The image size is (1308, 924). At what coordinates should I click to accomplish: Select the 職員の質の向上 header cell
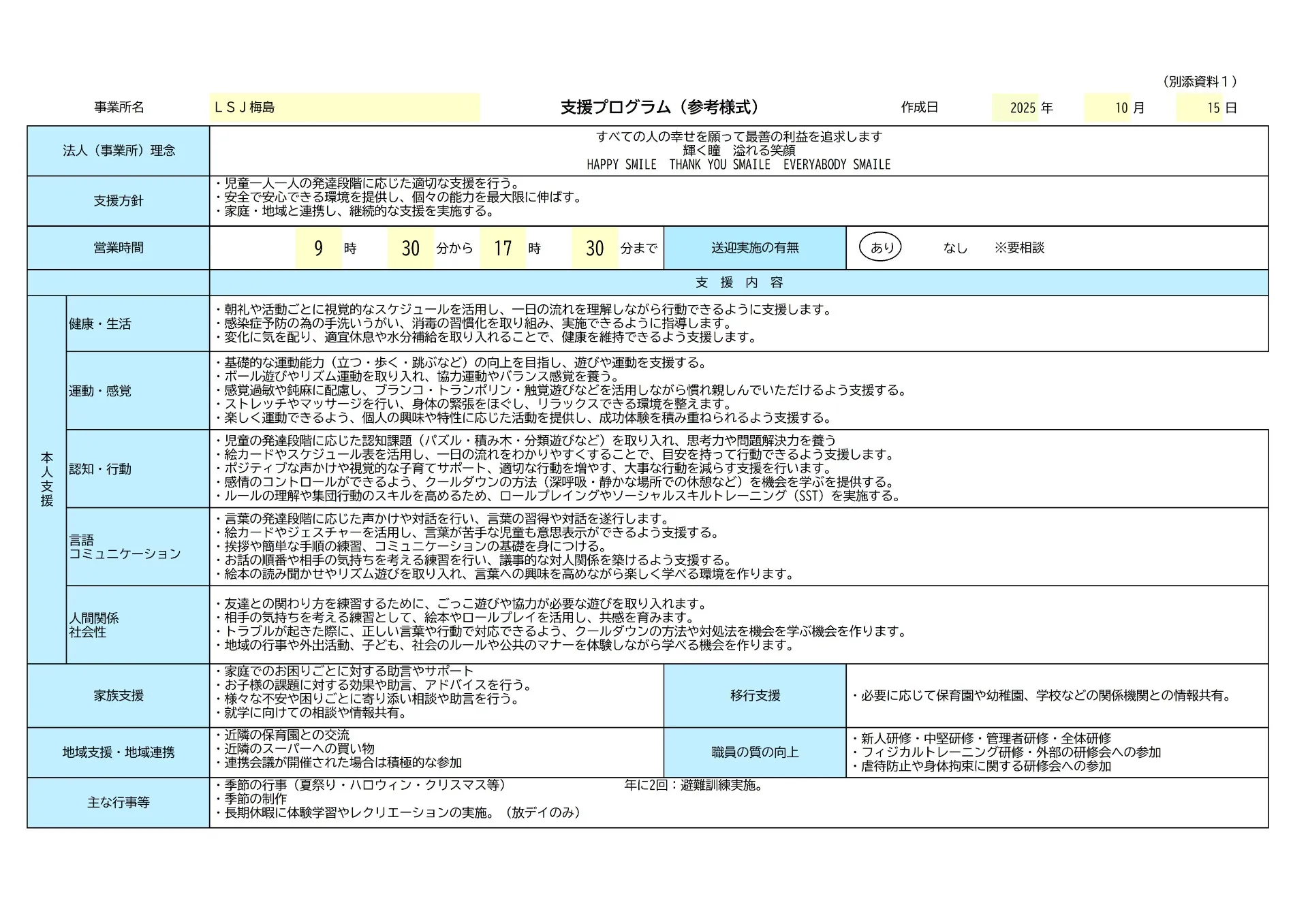click(x=755, y=752)
